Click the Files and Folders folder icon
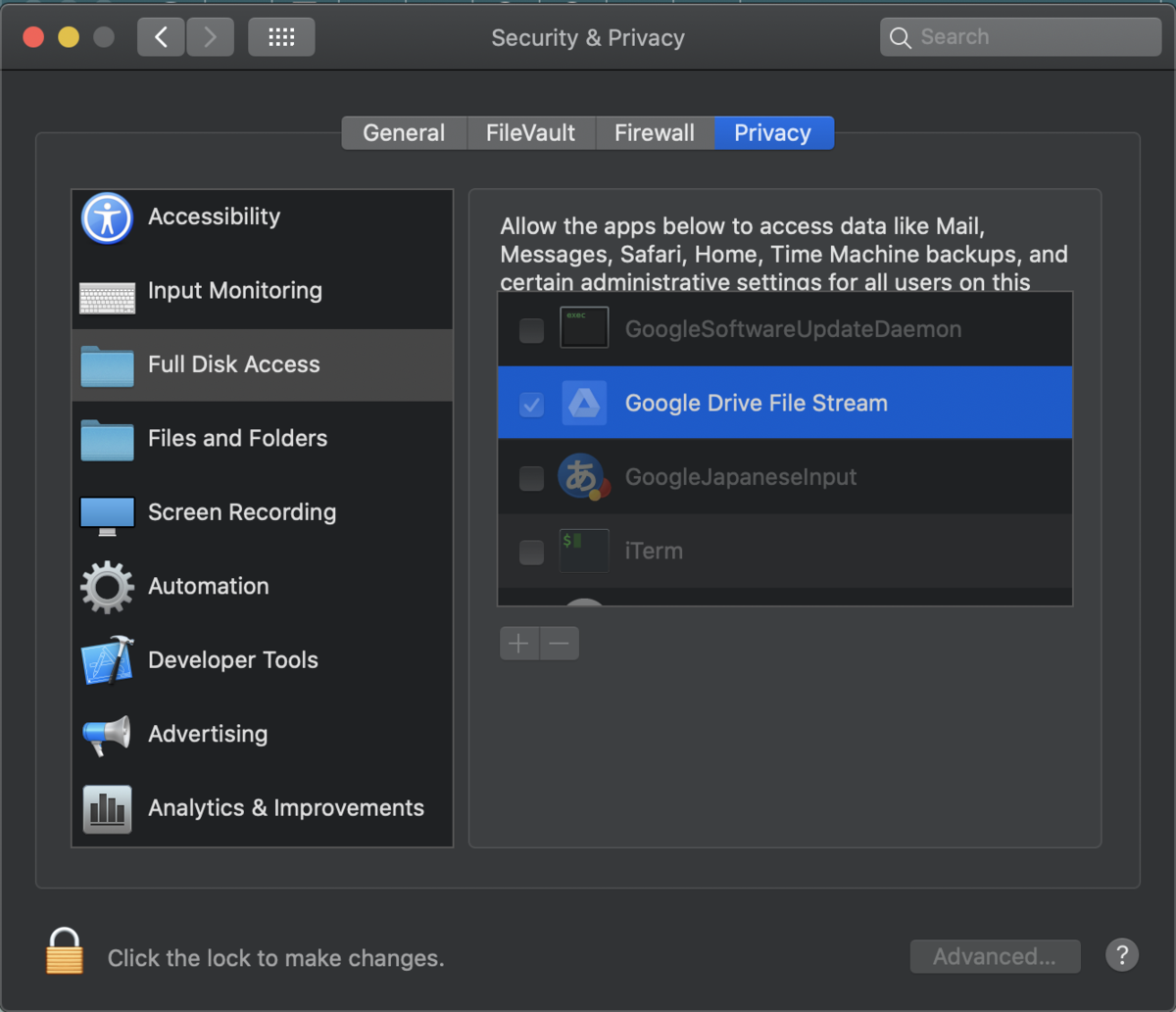Viewport: 1176px width, 1012px height. click(x=107, y=440)
